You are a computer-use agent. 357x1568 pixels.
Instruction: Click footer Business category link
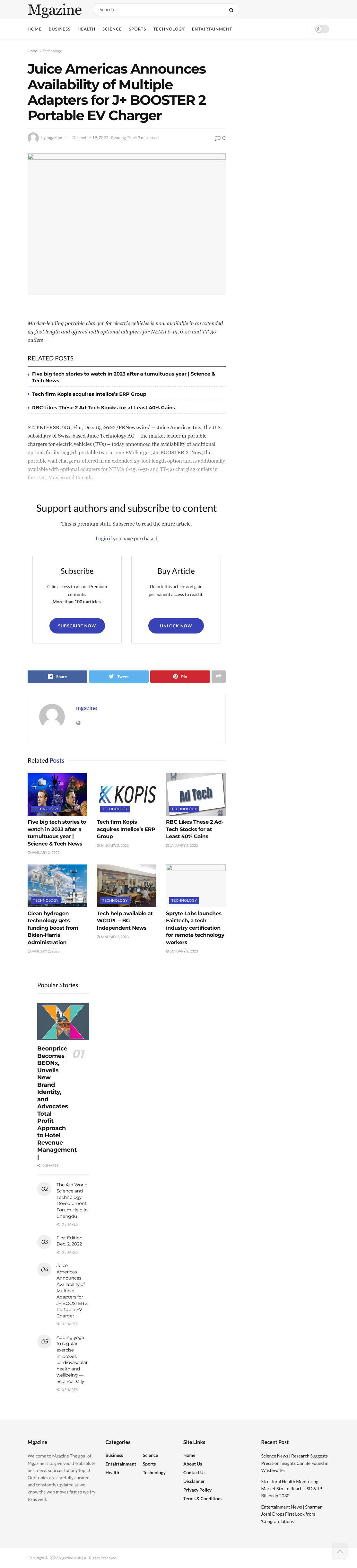[114, 1455]
